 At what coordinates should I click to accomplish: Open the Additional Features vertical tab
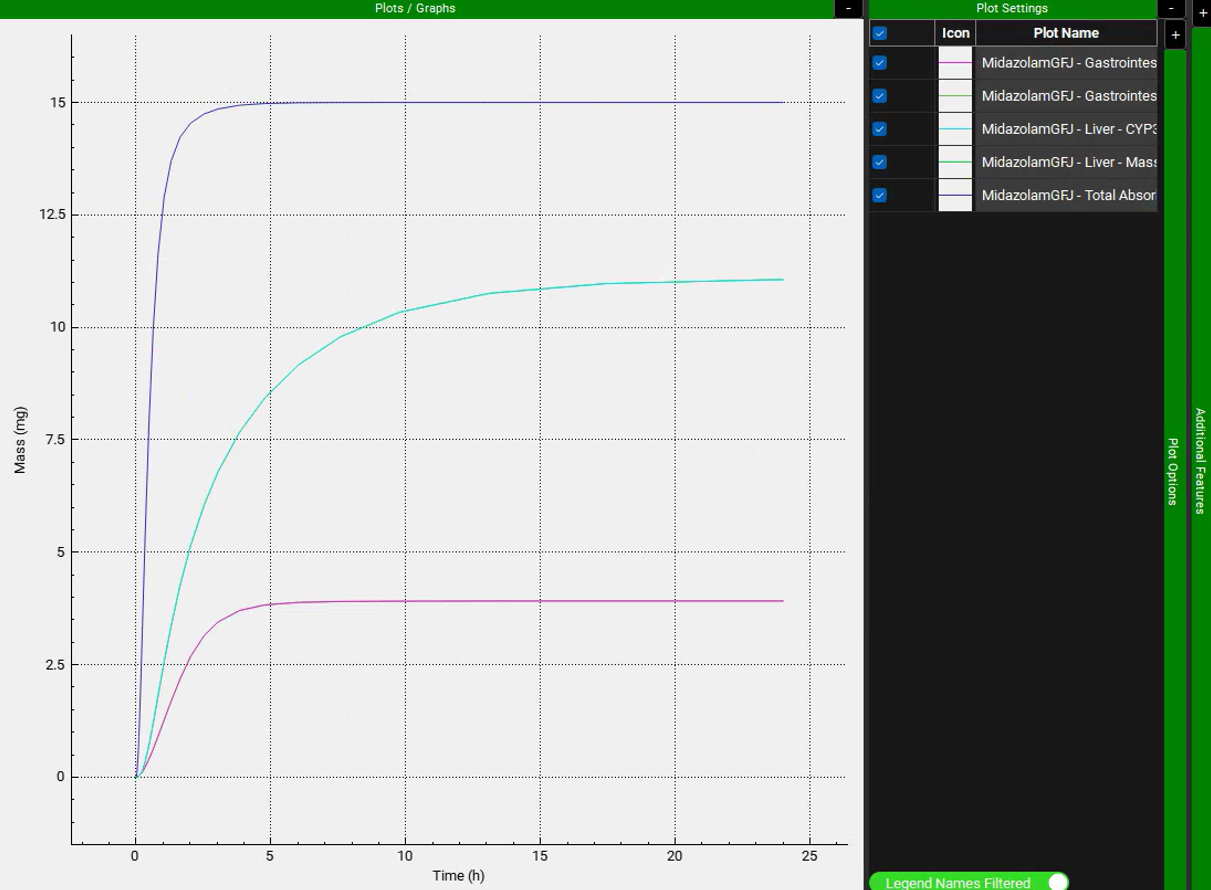click(1200, 460)
